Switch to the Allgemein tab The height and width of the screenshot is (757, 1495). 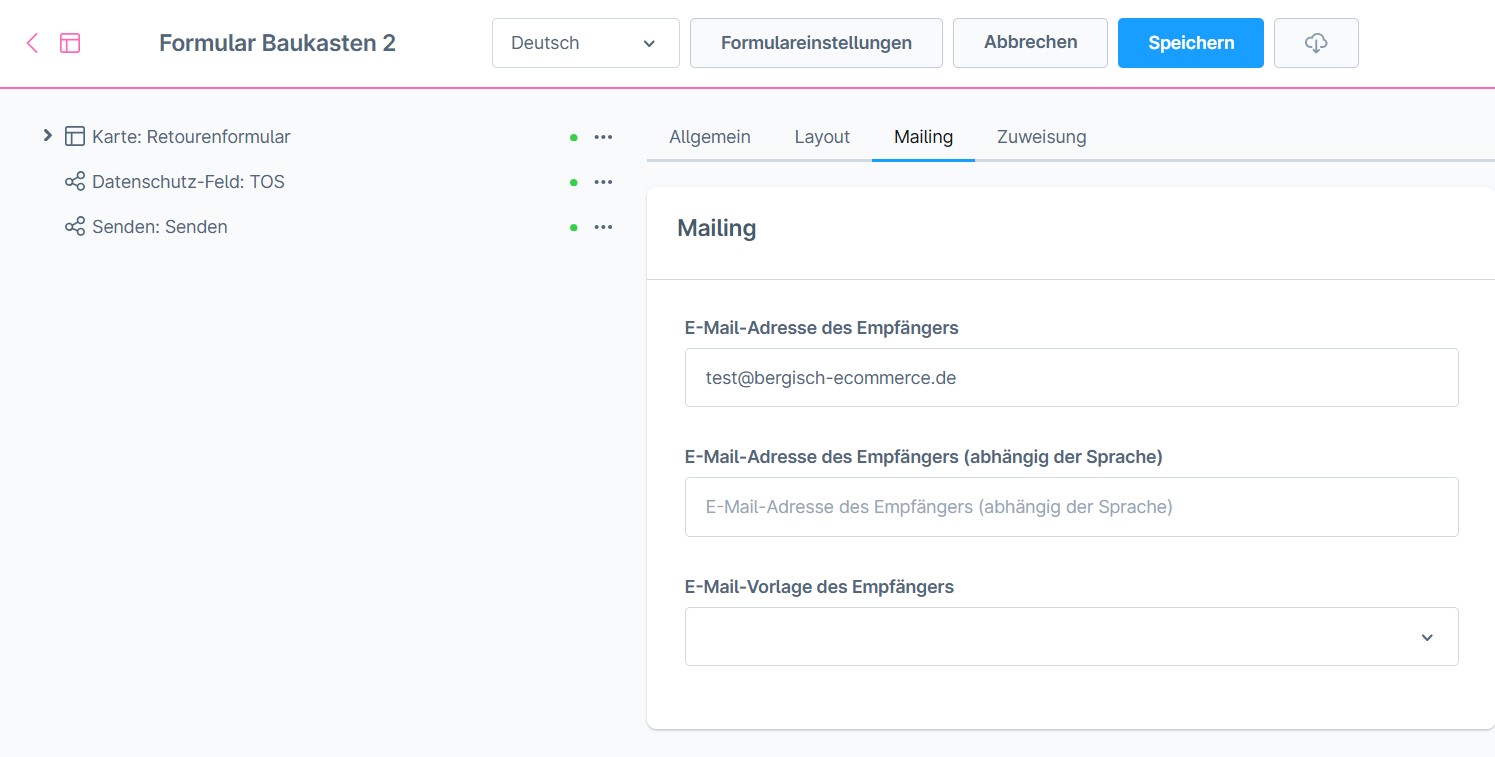[709, 137]
